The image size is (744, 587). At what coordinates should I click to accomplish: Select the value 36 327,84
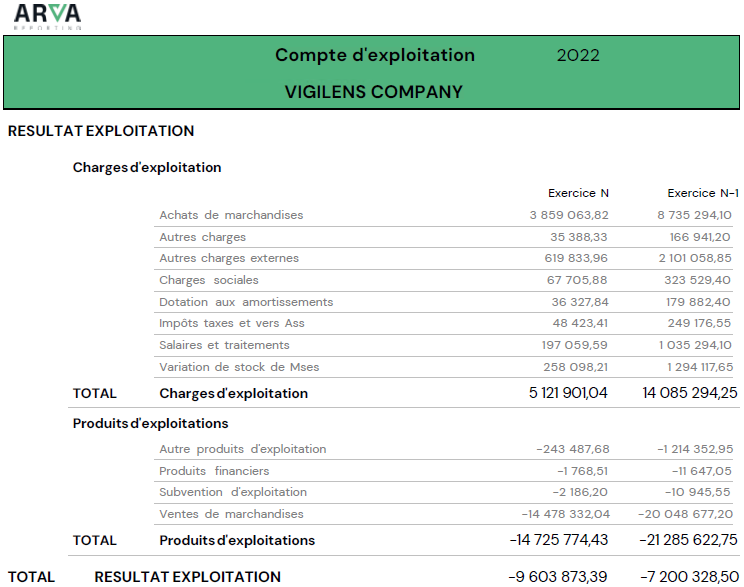click(x=580, y=302)
